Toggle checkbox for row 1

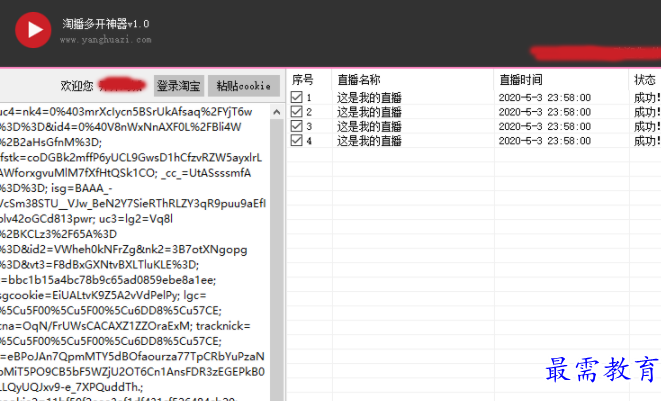coord(296,97)
